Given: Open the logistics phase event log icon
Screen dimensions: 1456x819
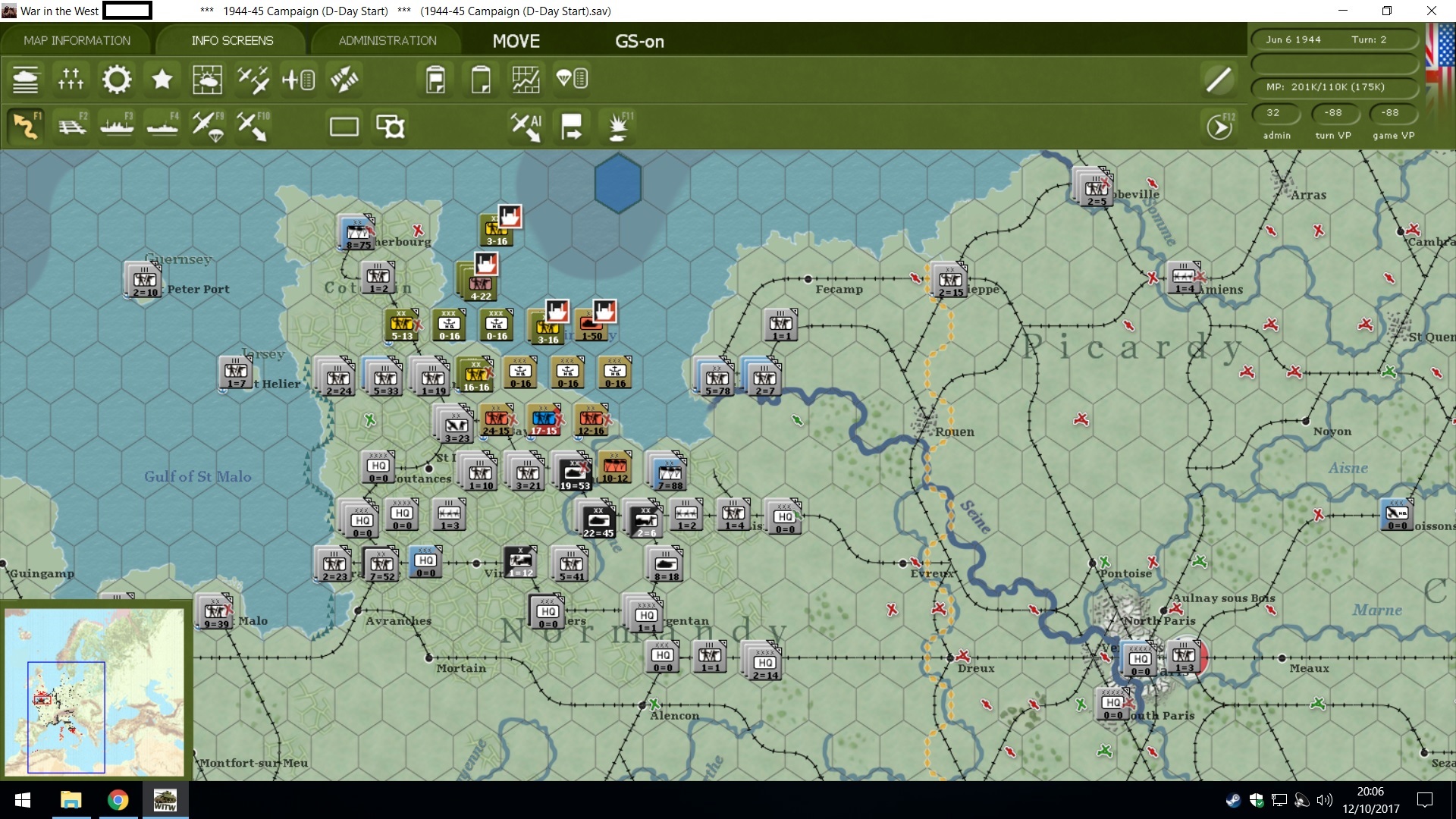Looking at the screenshot, I should click(x=435, y=80).
